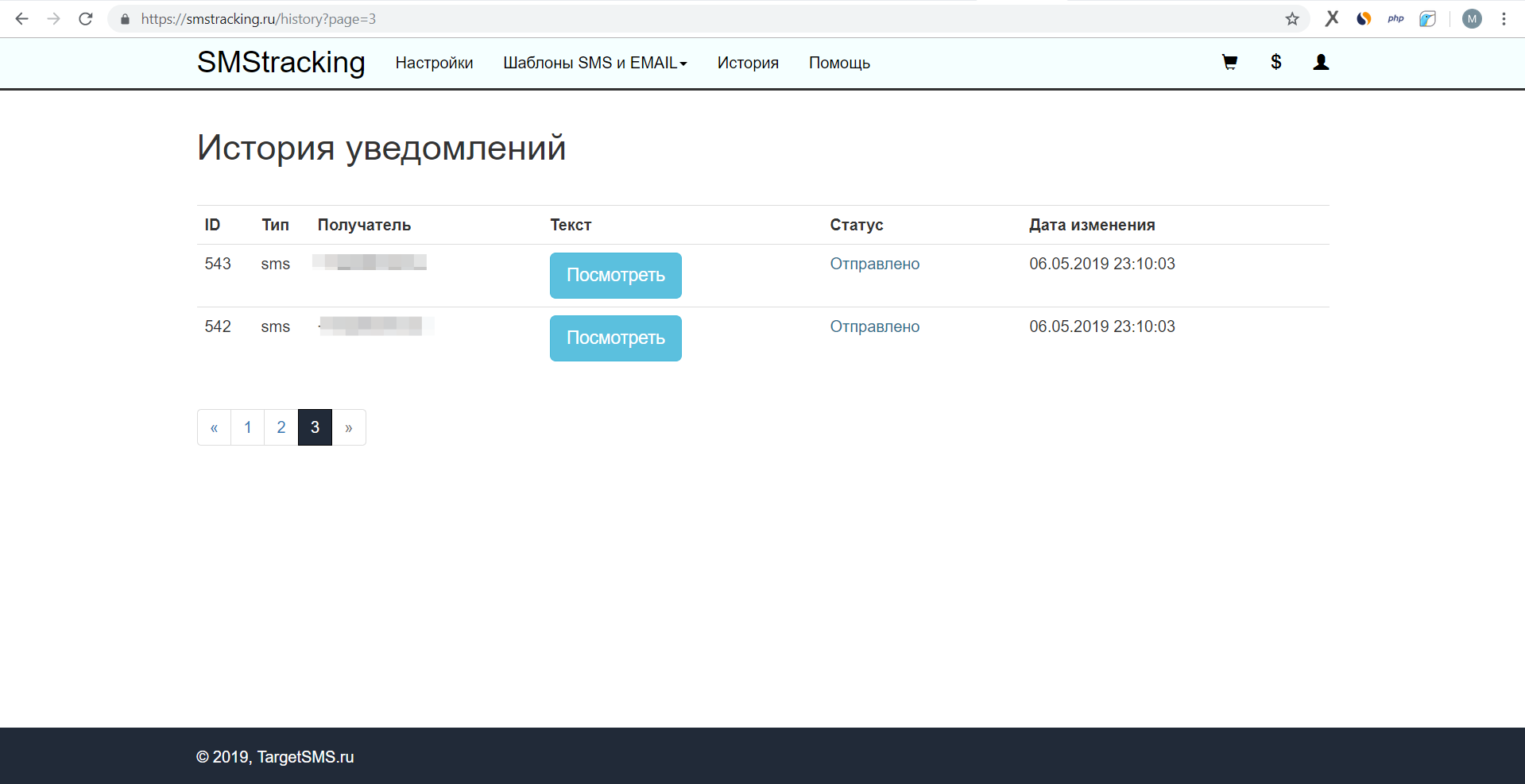Go to pagination page 2
Viewport: 1525px width, 784px height.
pos(281,427)
